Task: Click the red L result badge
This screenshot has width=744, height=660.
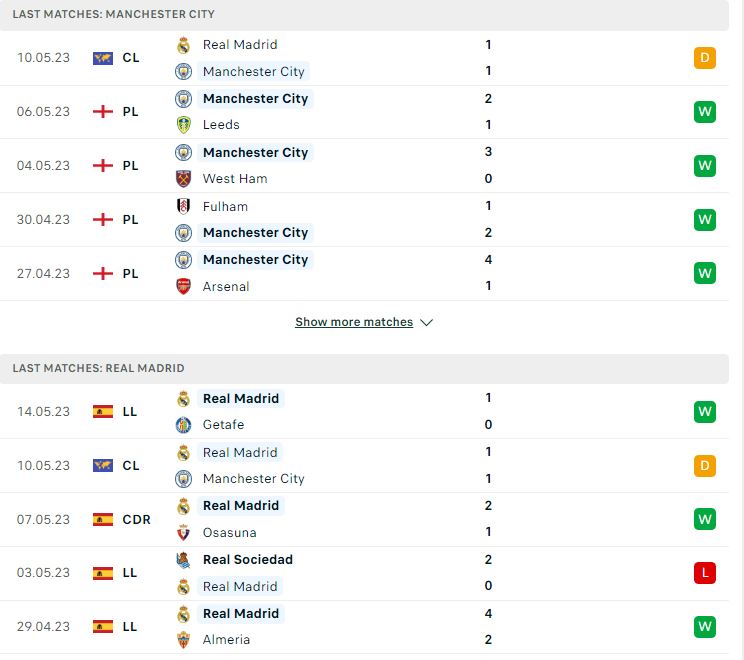Action: point(705,573)
